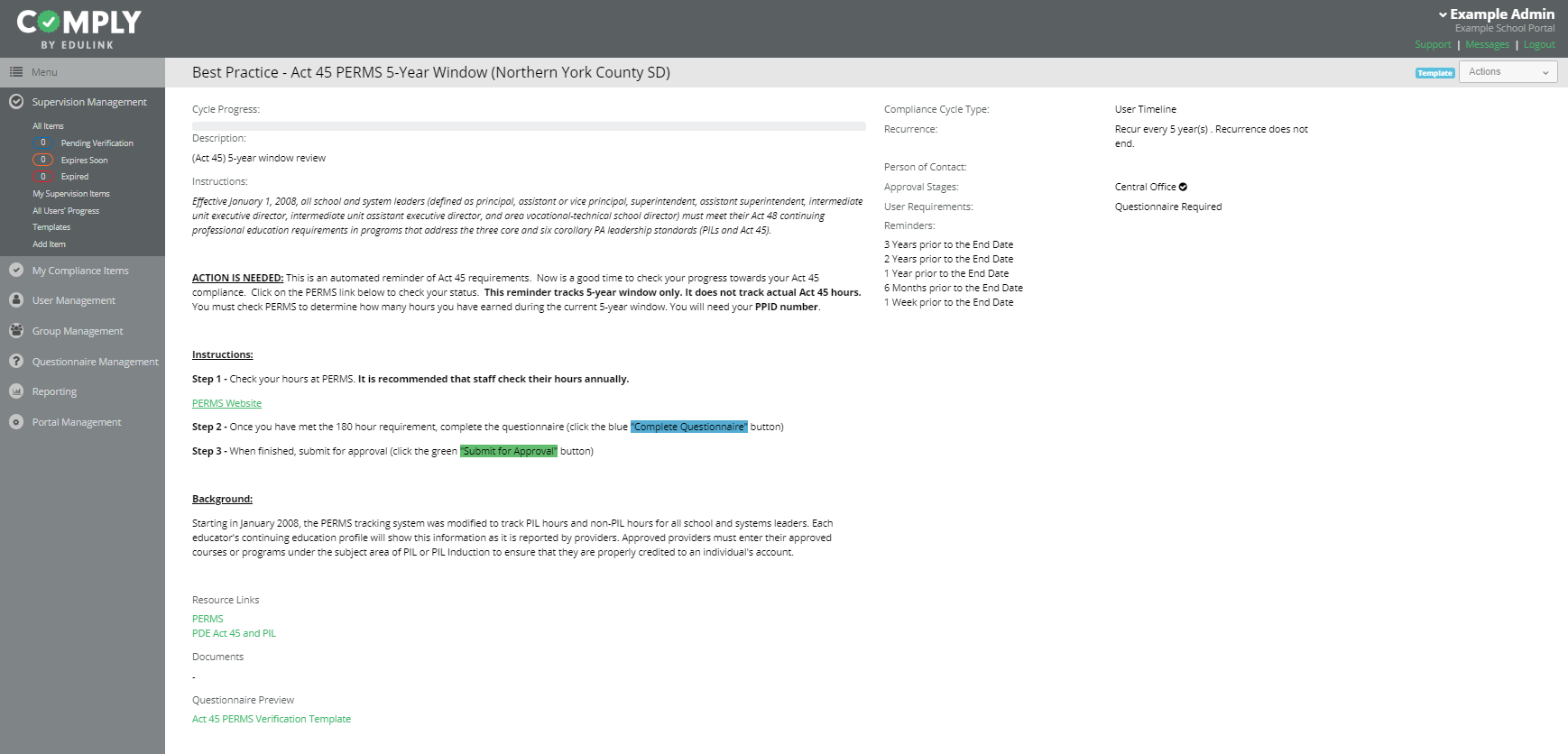This screenshot has width=1568, height=754.
Task: Open Group Management section
Action: 78,331
